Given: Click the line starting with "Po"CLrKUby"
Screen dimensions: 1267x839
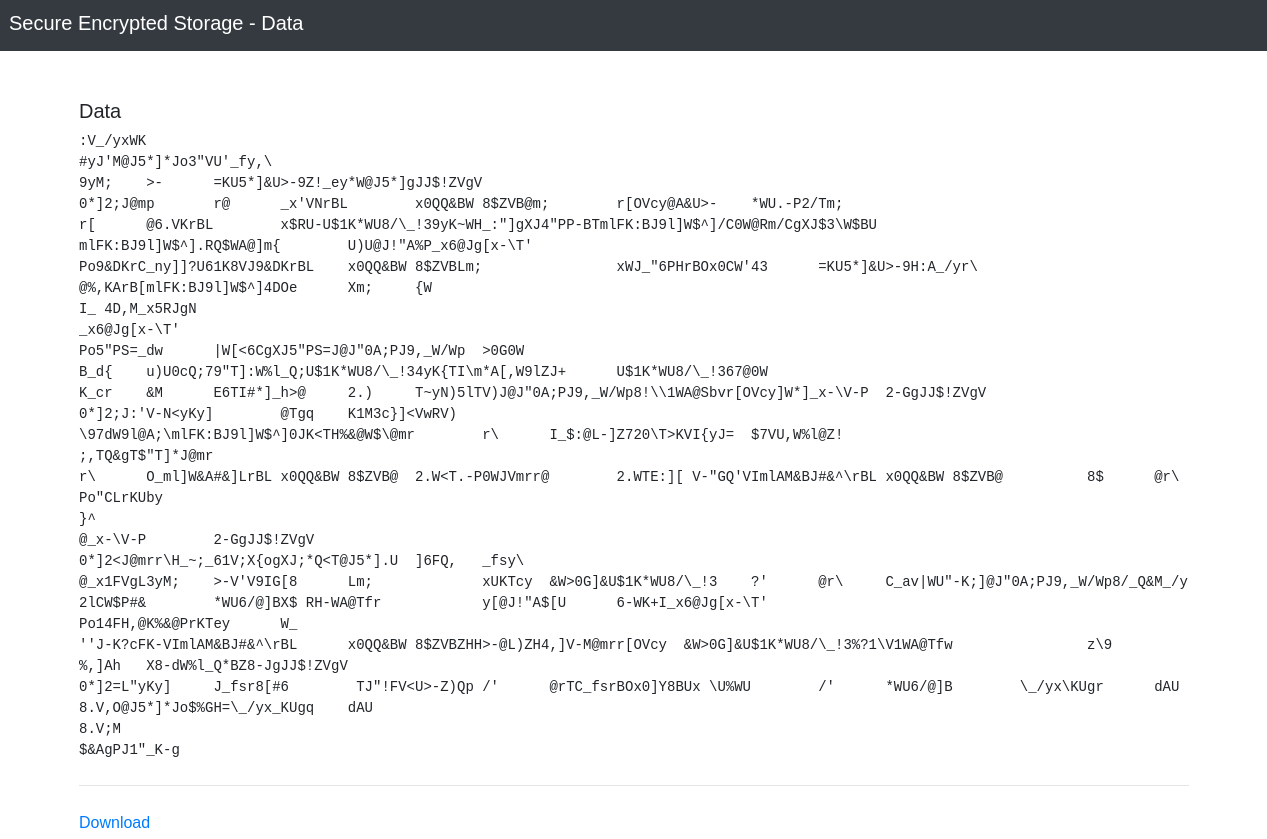Looking at the screenshot, I should pos(121,498).
